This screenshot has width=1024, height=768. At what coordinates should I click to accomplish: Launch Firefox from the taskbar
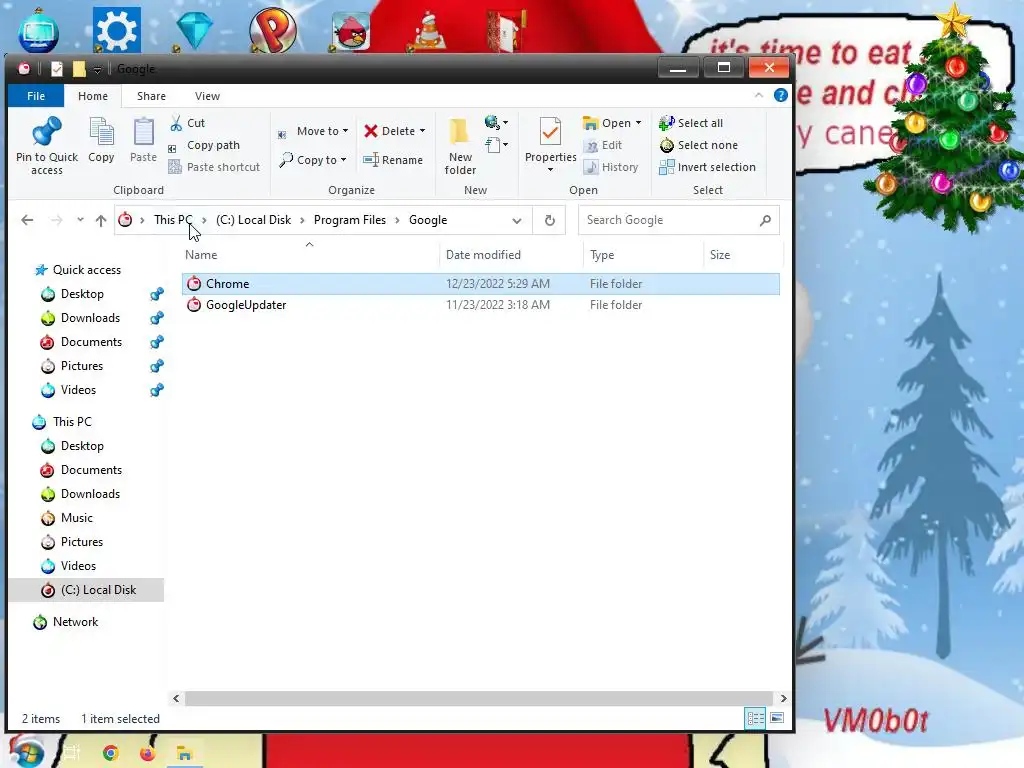pyautogui.click(x=147, y=754)
